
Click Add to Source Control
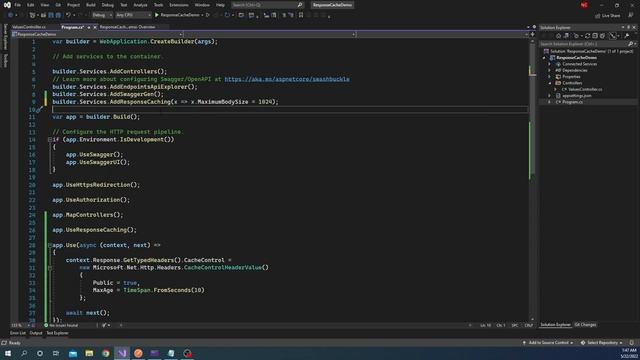point(548,343)
